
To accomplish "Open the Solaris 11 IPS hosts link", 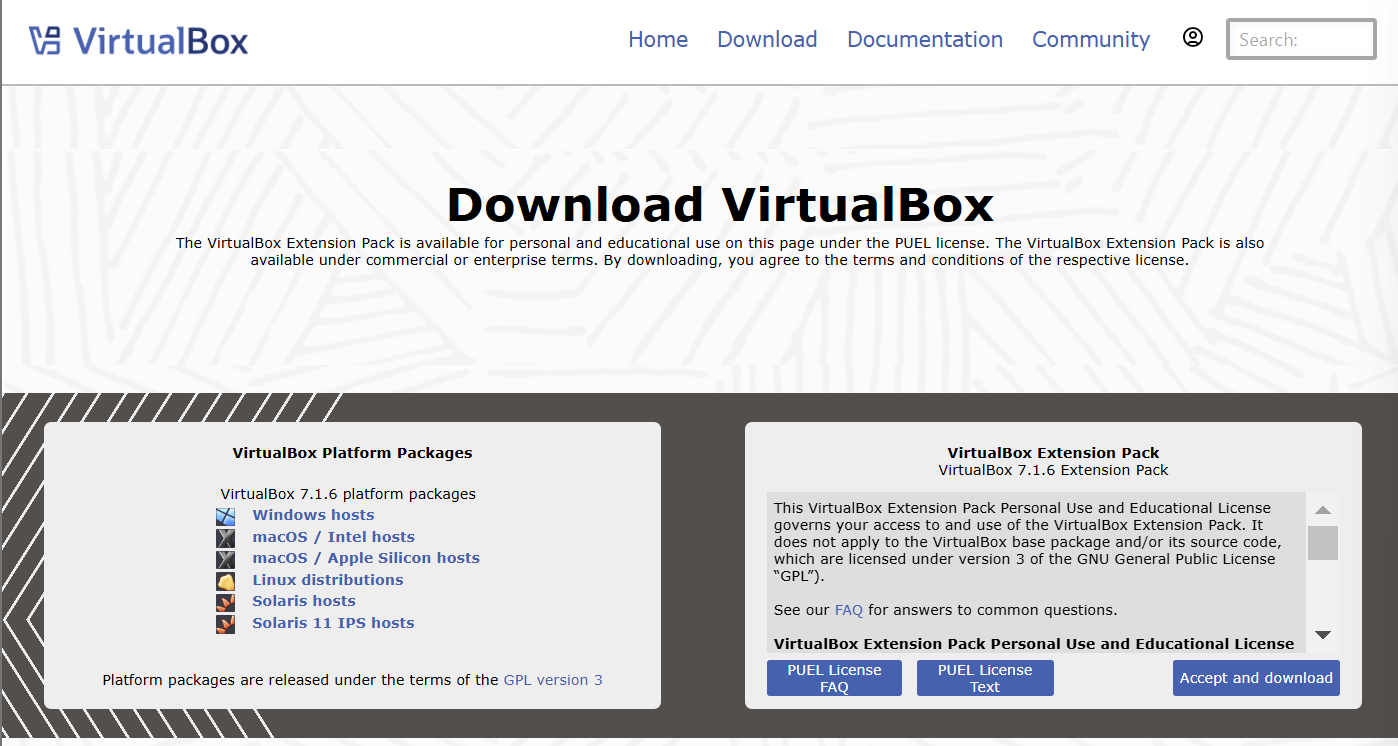I will pos(333,623).
